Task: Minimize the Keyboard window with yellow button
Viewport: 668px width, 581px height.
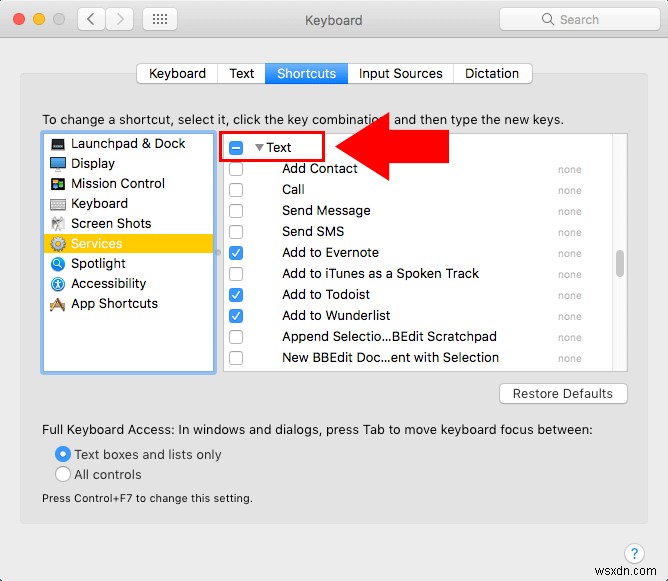Action: click(x=39, y=19)
